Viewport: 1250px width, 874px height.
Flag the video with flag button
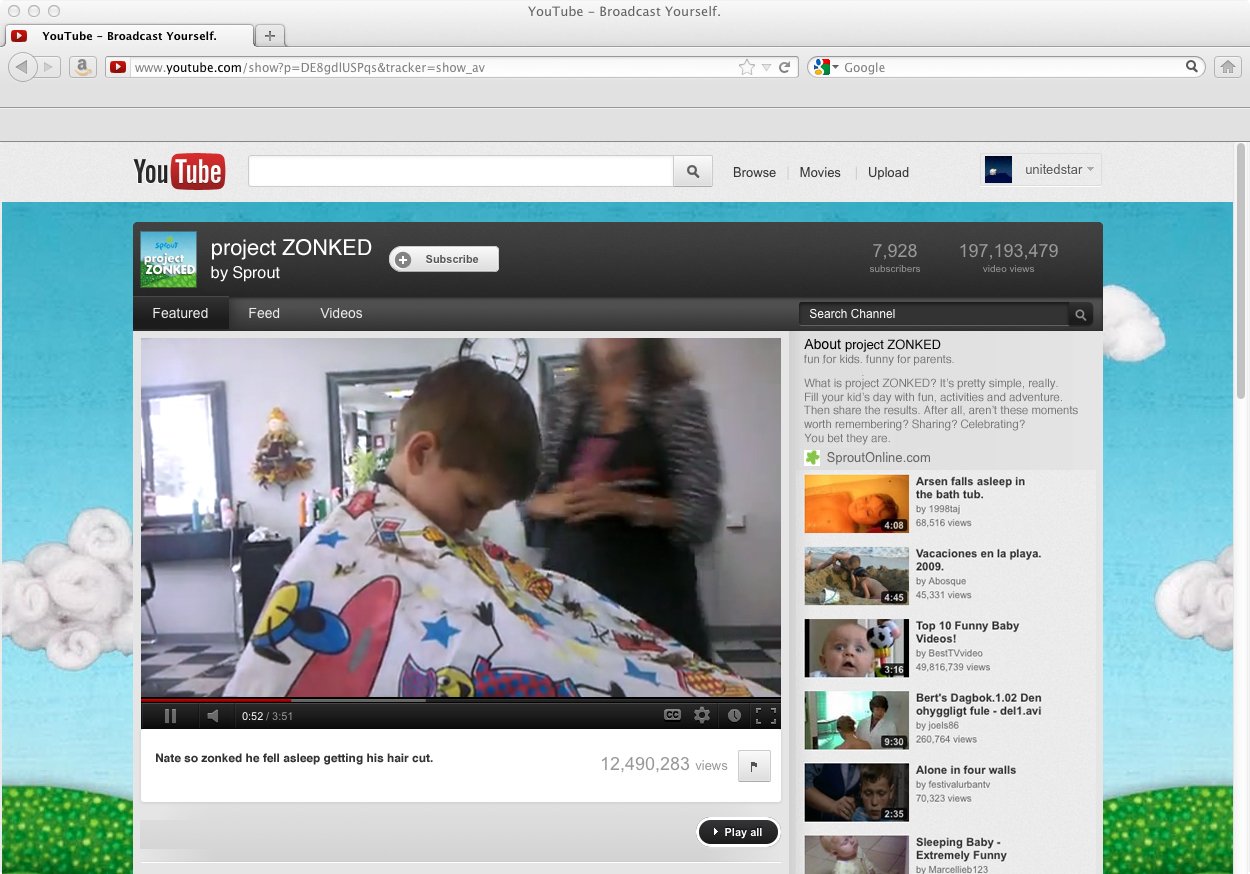click(754, 766)
